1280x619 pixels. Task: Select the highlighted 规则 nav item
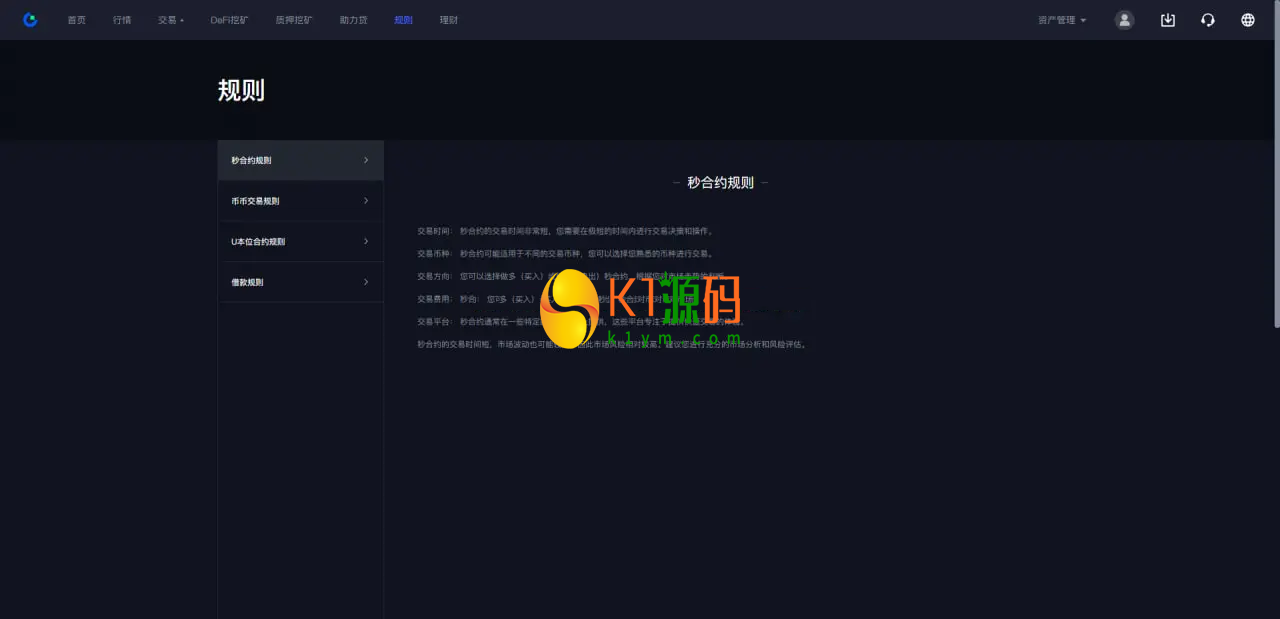403,20
